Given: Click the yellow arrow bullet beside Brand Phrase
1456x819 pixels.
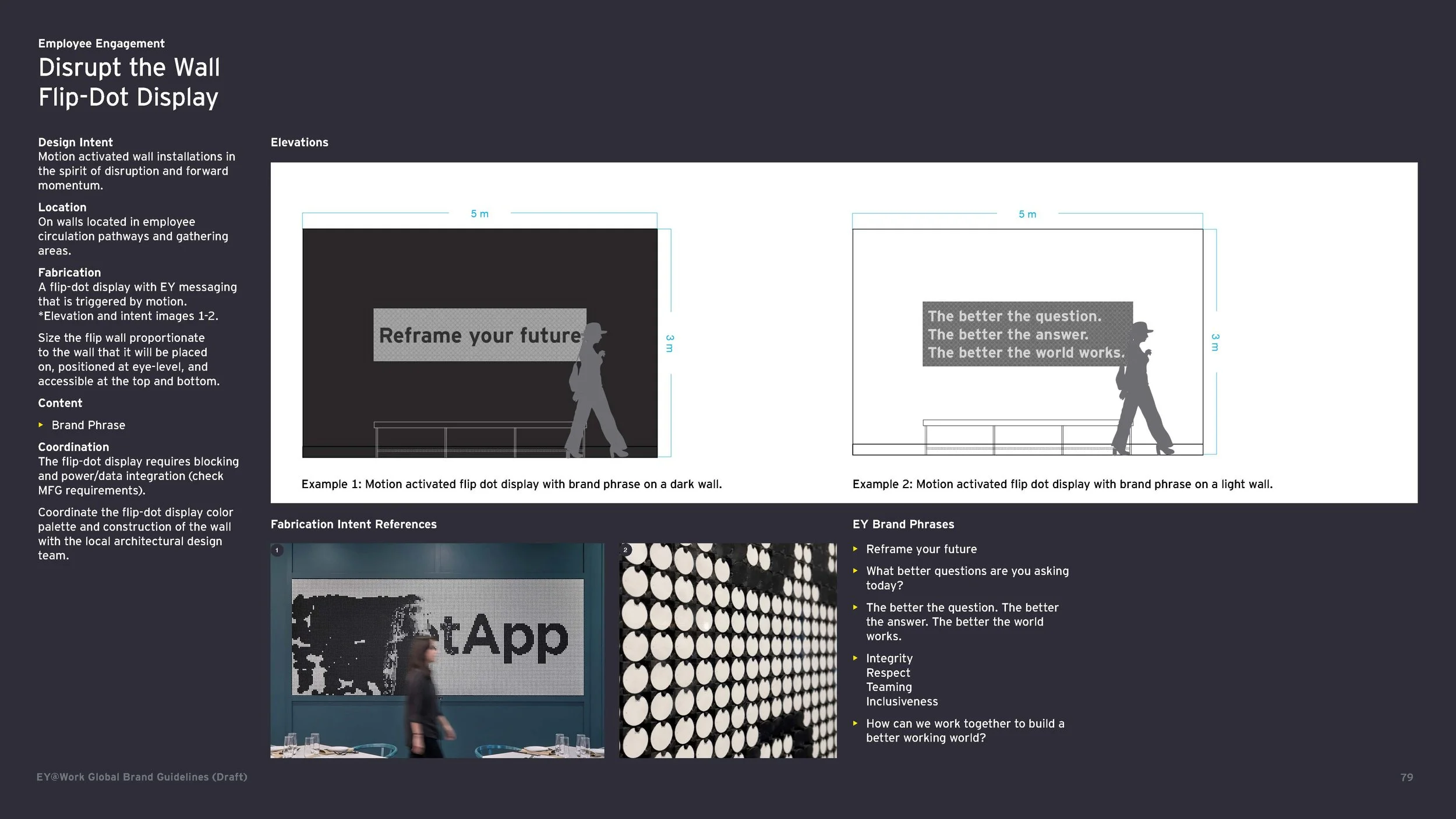Looking at the screenshot, I should (x=41, y=425).
